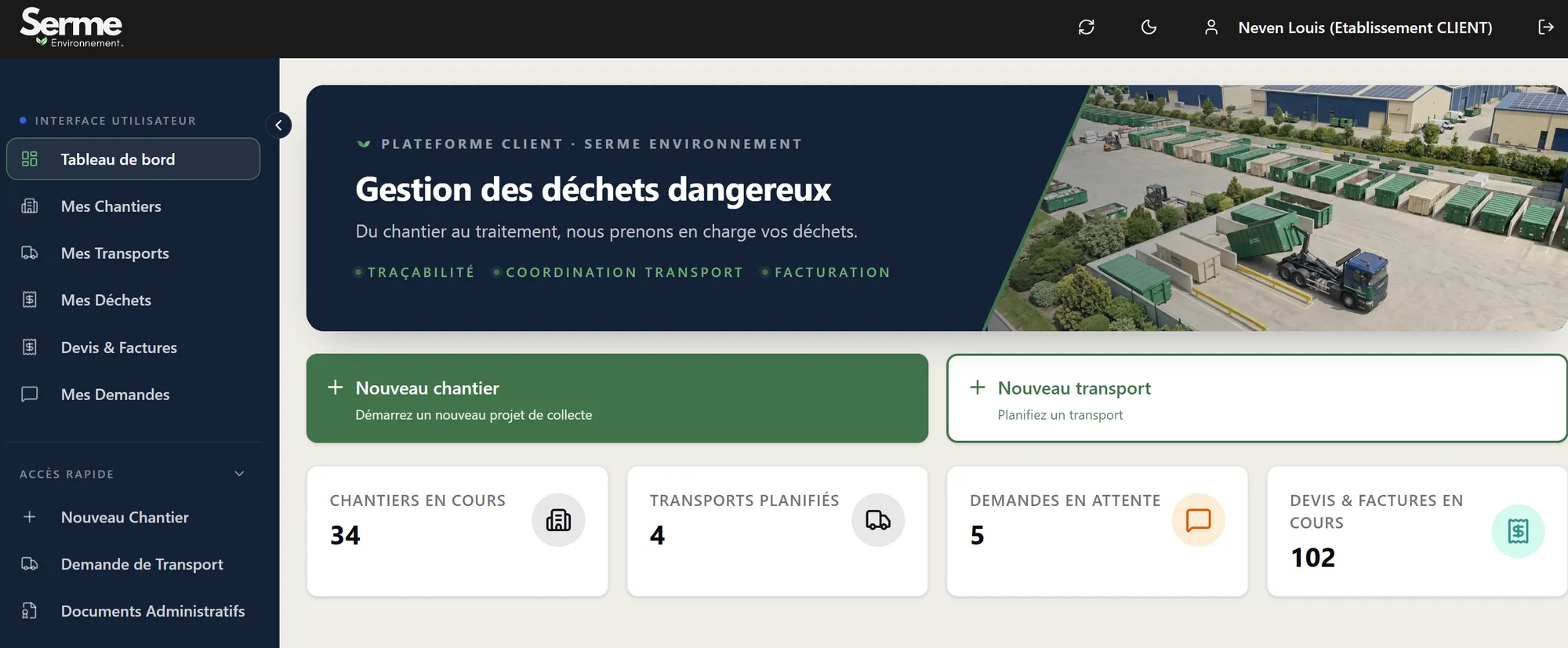The height and width of the screenshot is (648, 1568).
Task: Click the Documents Administratifs file icon
Action: pos(30,611)
